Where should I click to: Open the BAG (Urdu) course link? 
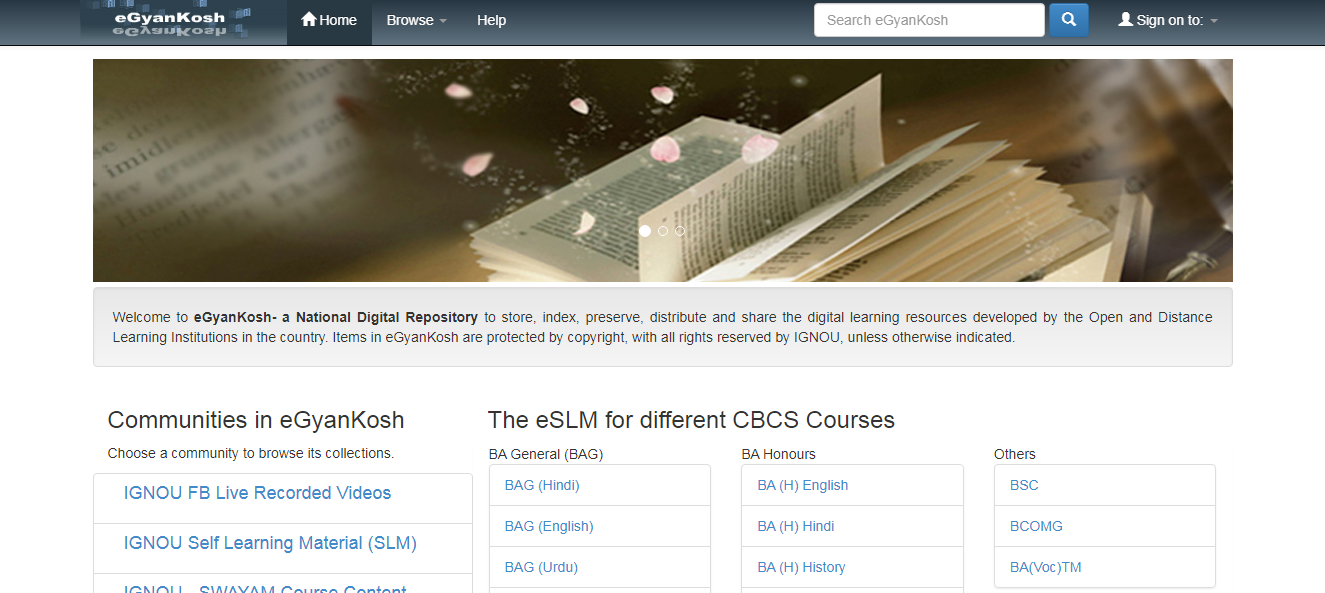541,567
